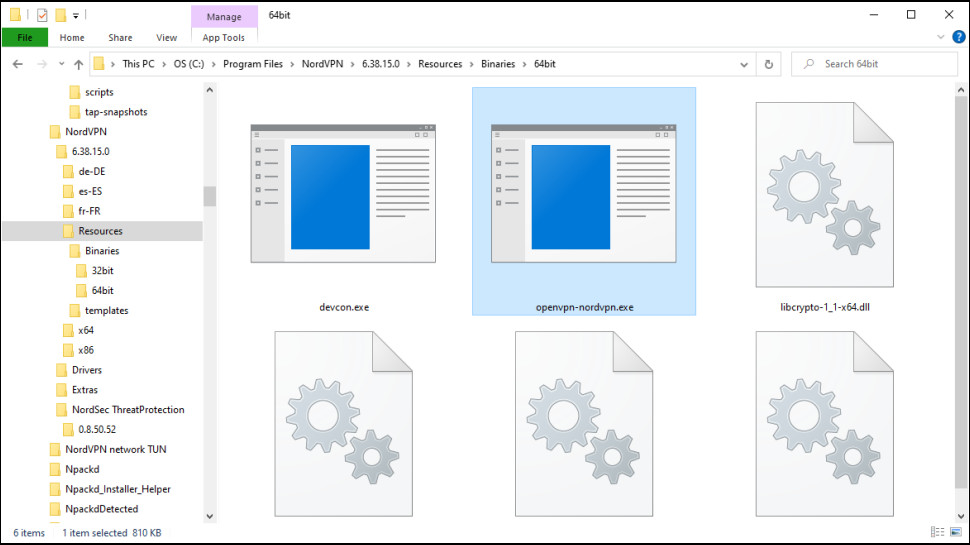
Task: Select 0.8.50.52 folder in tree
Action: [x=97, y=429]
